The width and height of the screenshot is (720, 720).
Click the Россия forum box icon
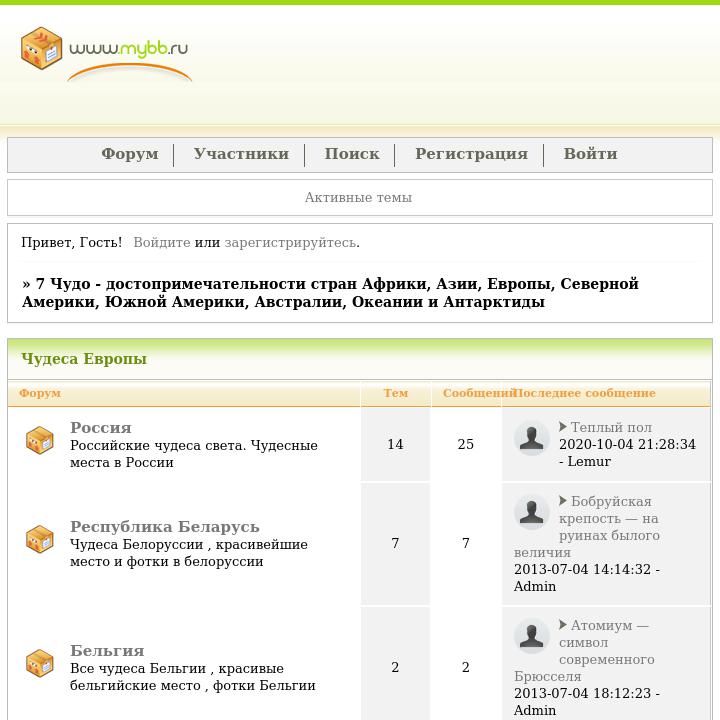coord(39,440)
